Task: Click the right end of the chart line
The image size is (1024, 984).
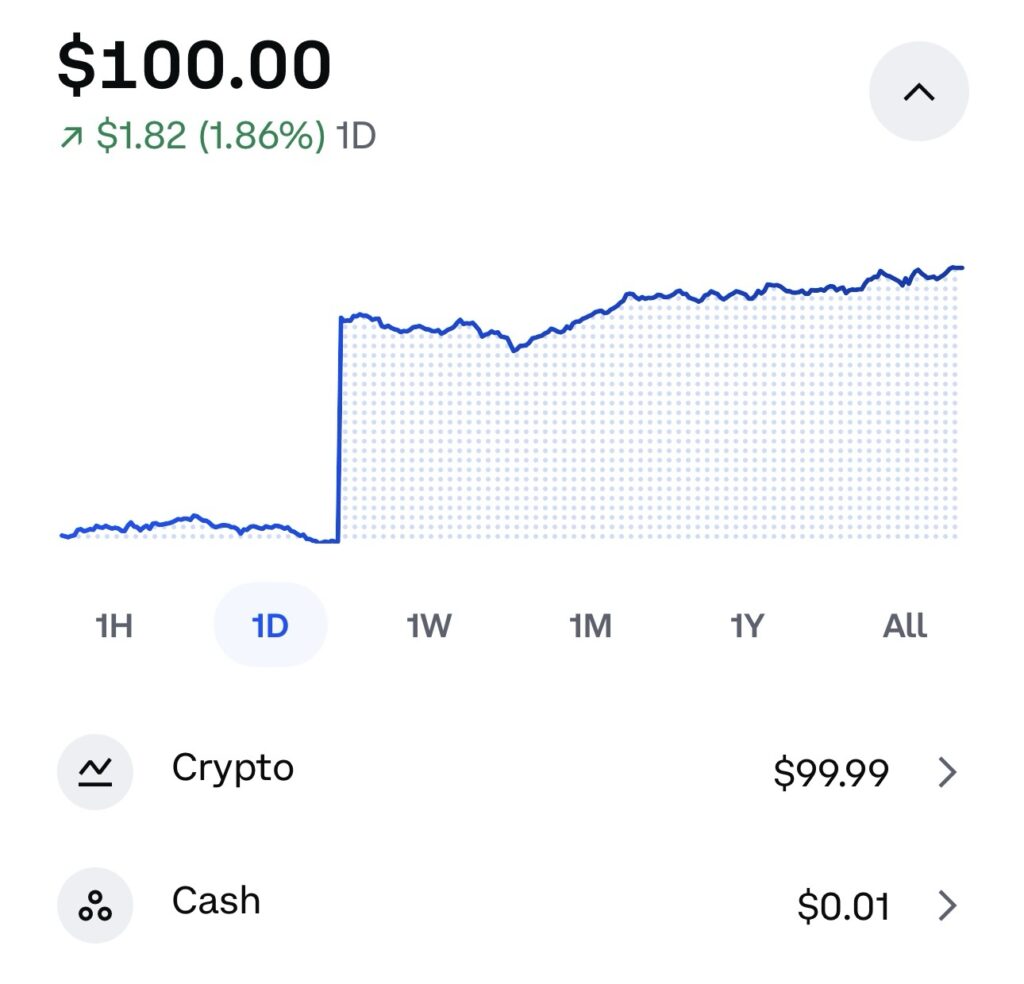Action: coord(958,268)
